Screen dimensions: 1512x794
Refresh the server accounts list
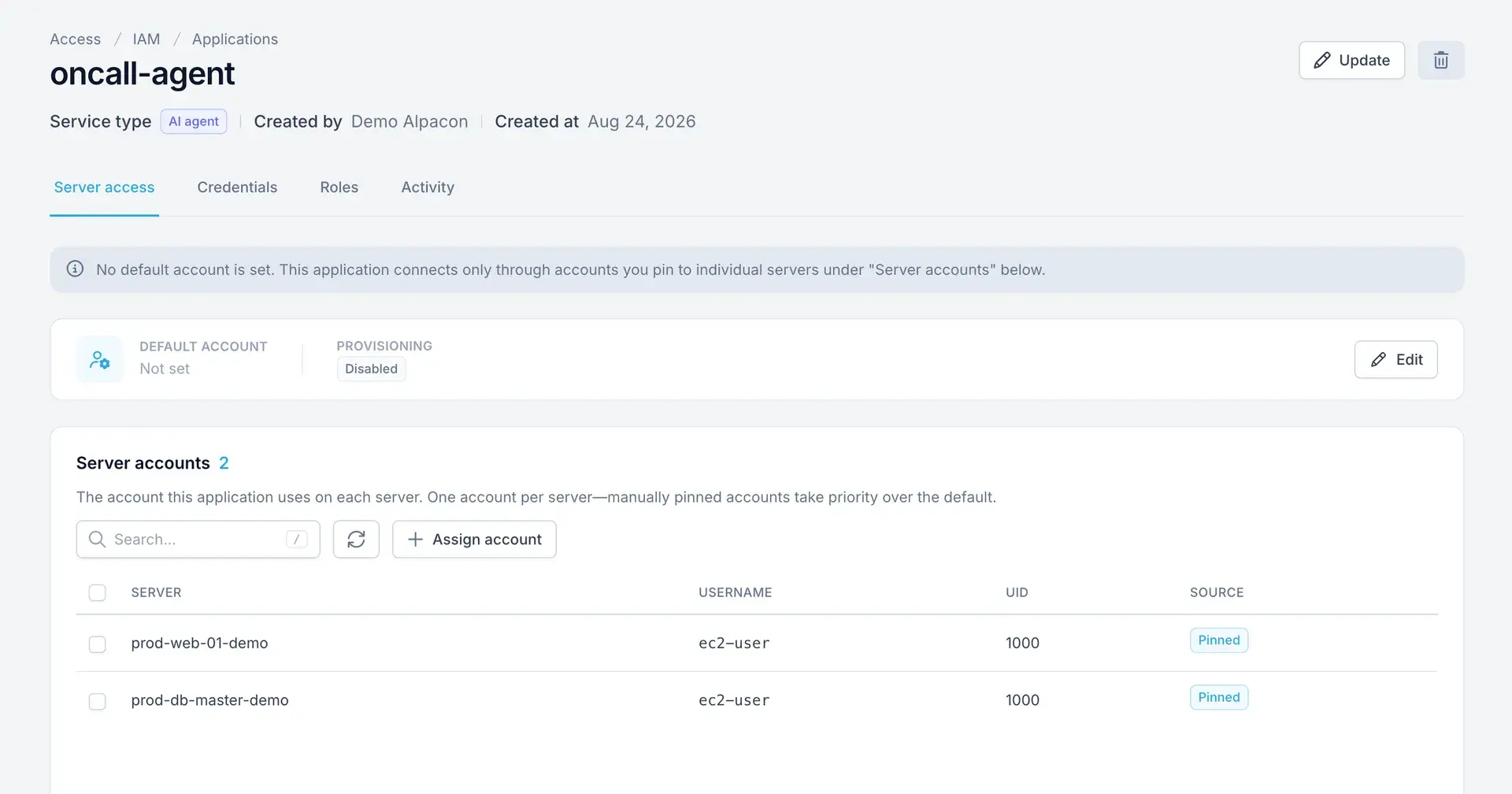point(356,539)
